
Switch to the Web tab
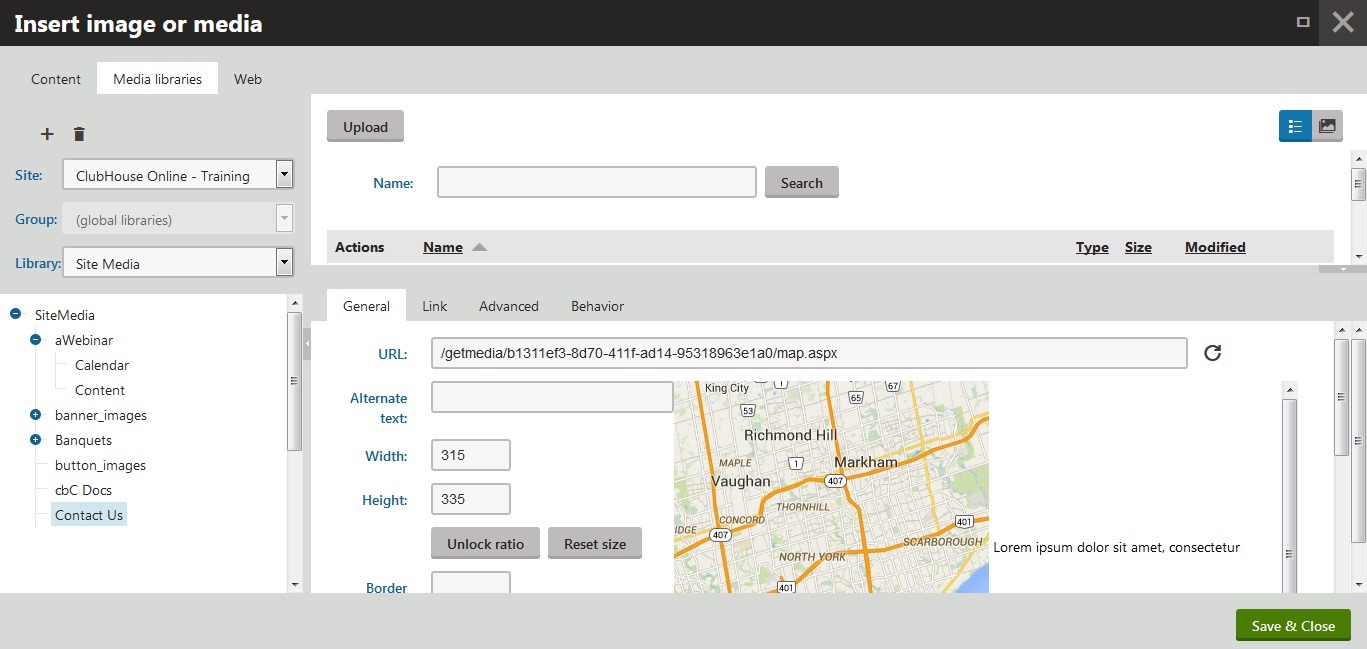(248, 79)
